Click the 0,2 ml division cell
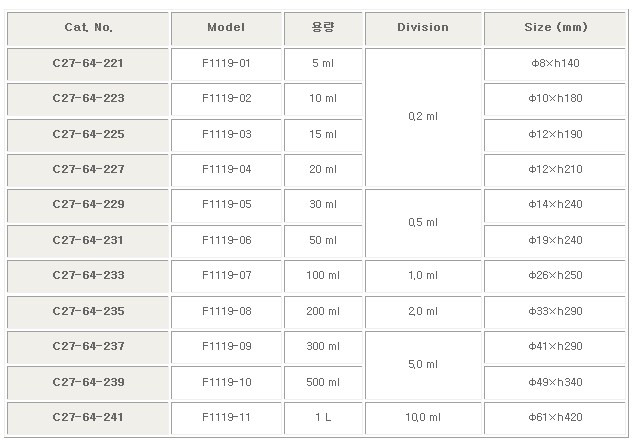638x446 pixels. (423, 116)
